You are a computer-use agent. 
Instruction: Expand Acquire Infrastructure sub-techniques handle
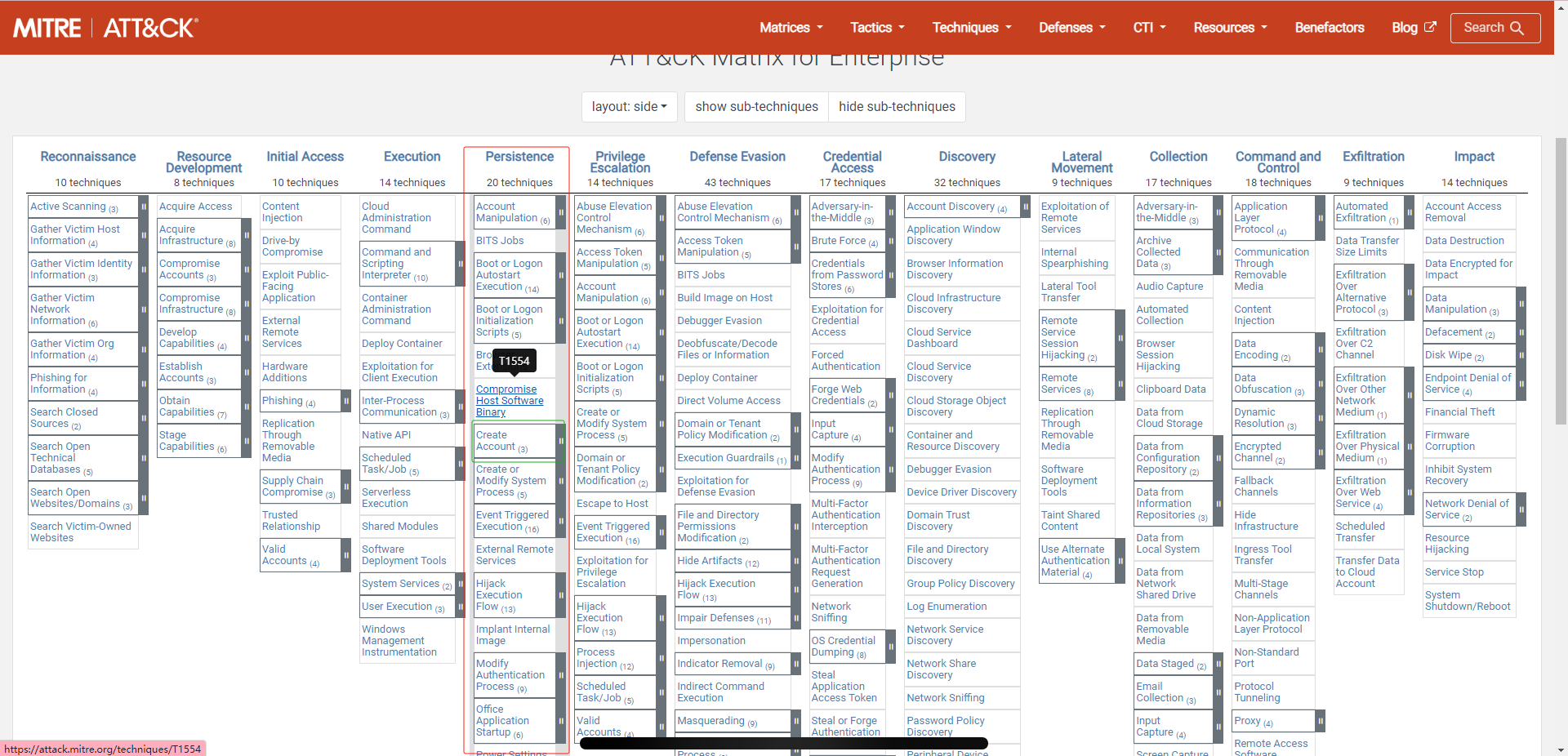pos(247,235)
